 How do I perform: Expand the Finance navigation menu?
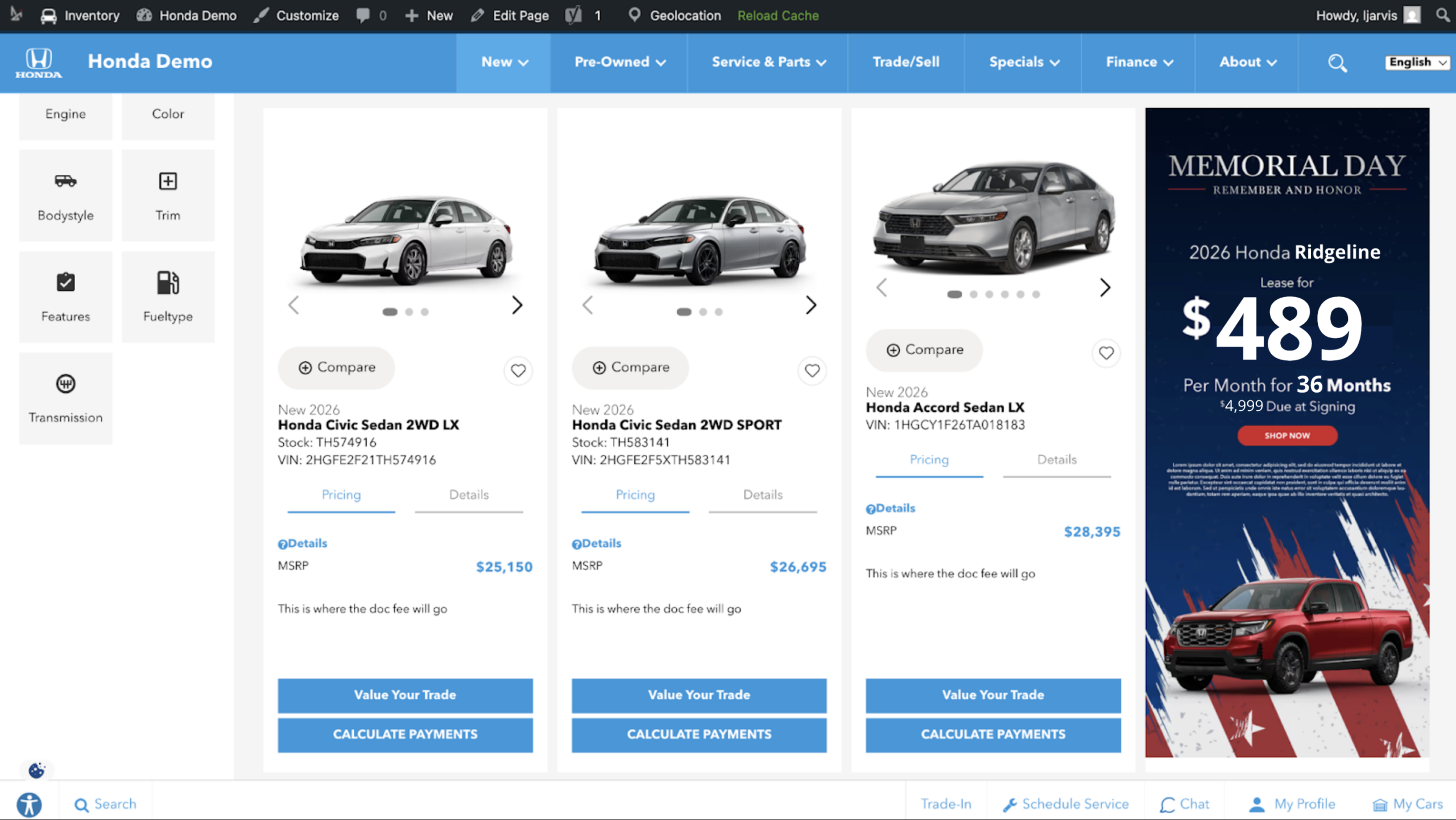1139,62
